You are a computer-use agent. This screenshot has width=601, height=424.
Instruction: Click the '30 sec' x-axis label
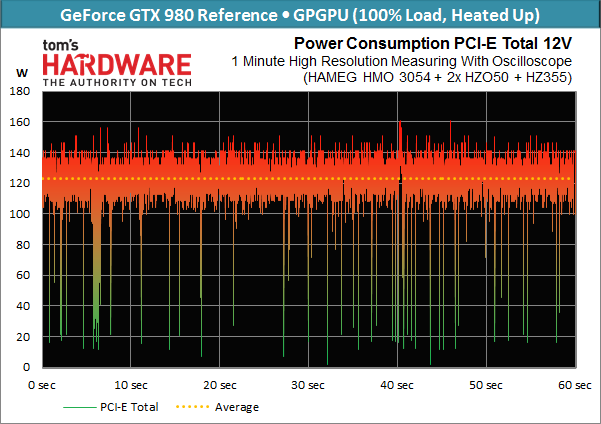pyautogui.click(x=308, y=385)
